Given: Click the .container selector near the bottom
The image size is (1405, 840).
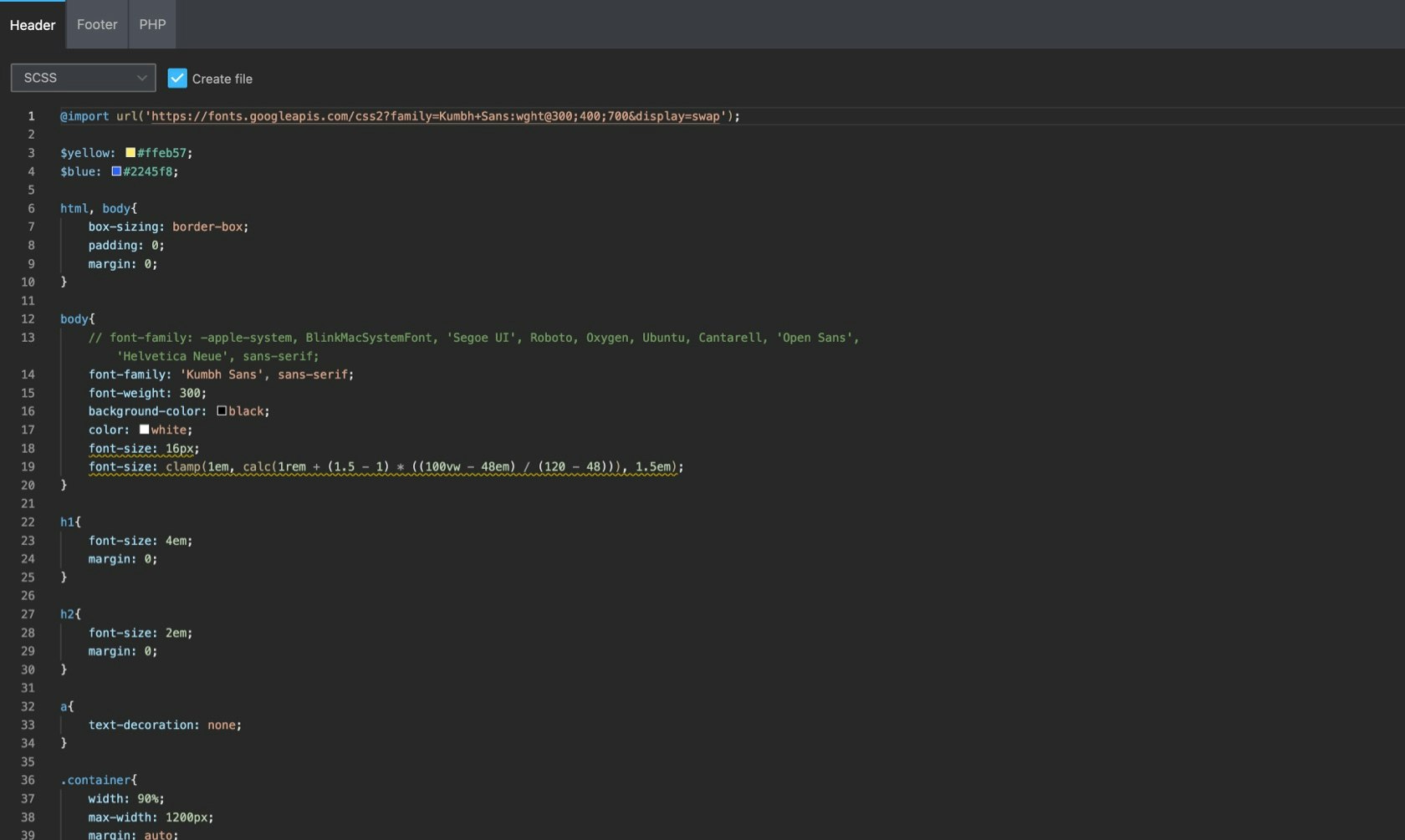Looking at the screenshot, I should point(95,780).
